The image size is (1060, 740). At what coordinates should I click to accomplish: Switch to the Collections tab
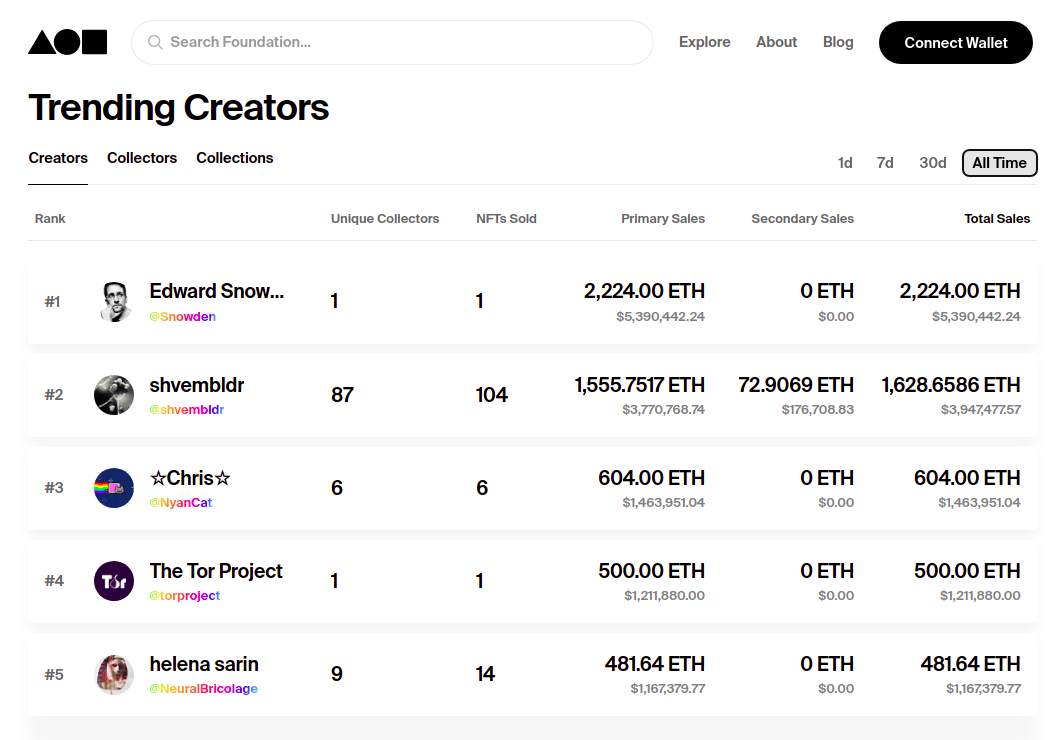[235, 157]
